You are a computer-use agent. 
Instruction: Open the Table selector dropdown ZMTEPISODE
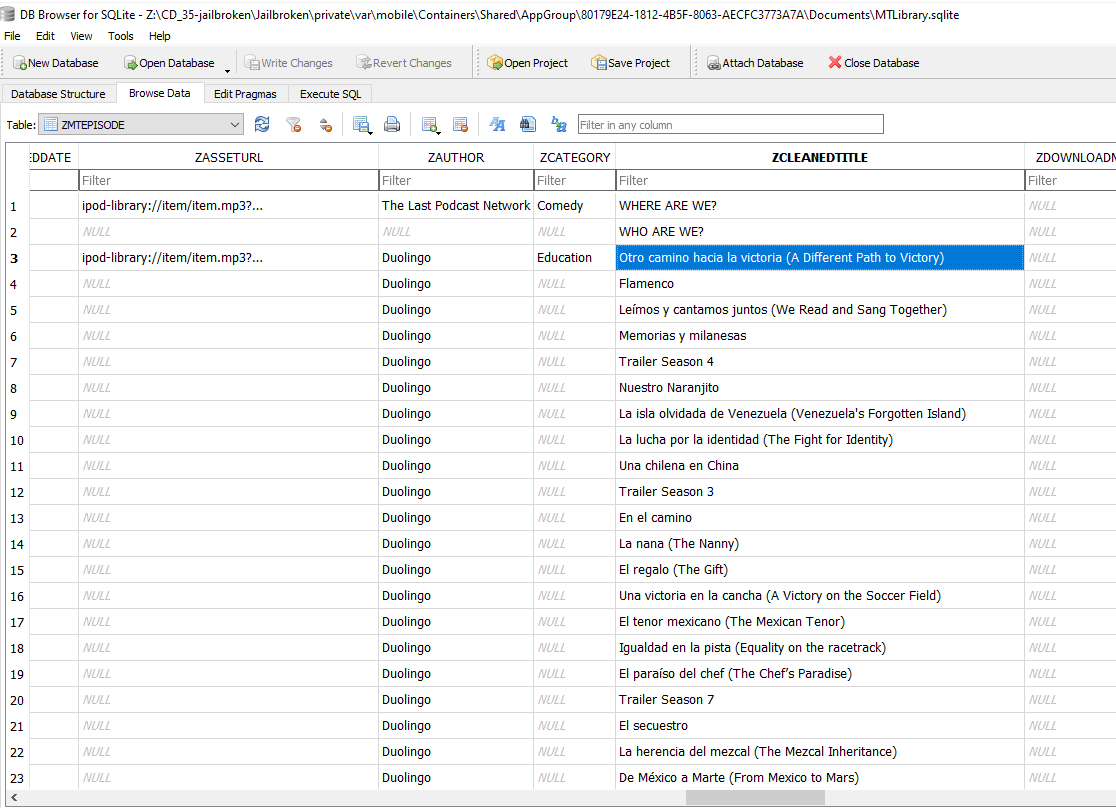(140, 125)
